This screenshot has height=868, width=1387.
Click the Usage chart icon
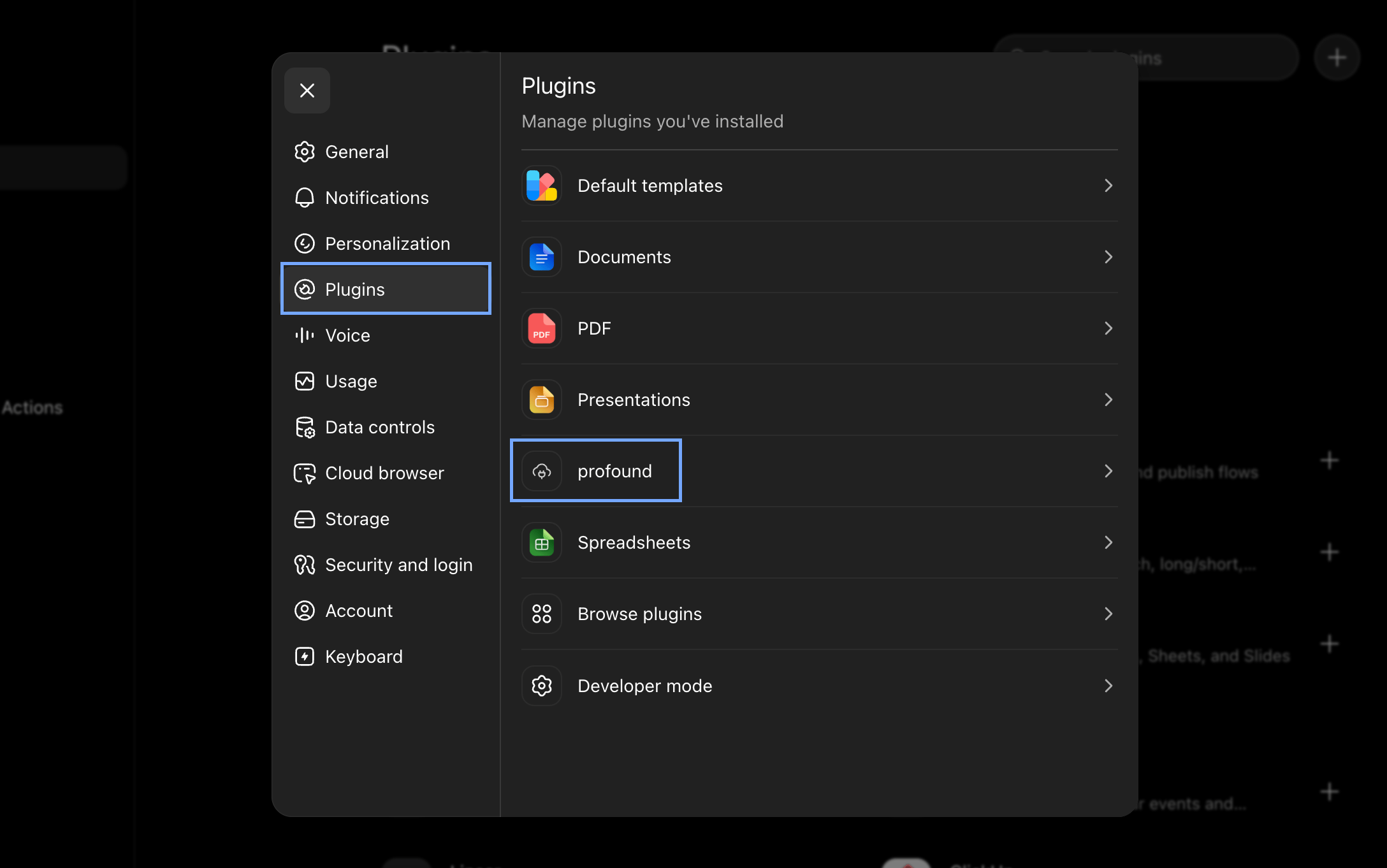pos(305,381)
